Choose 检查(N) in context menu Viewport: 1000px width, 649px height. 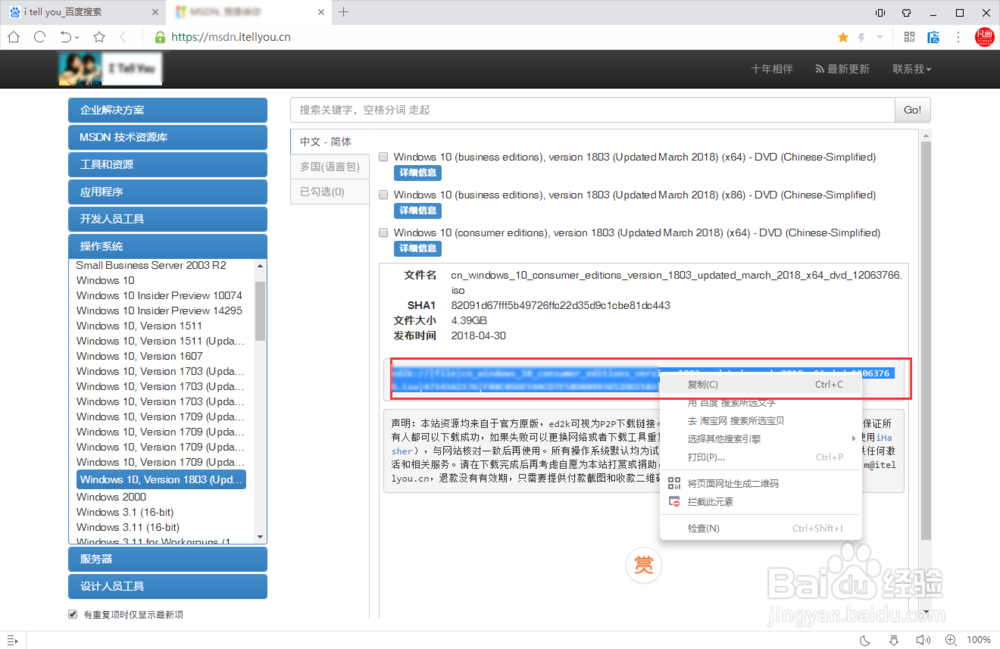click(760, 528)
